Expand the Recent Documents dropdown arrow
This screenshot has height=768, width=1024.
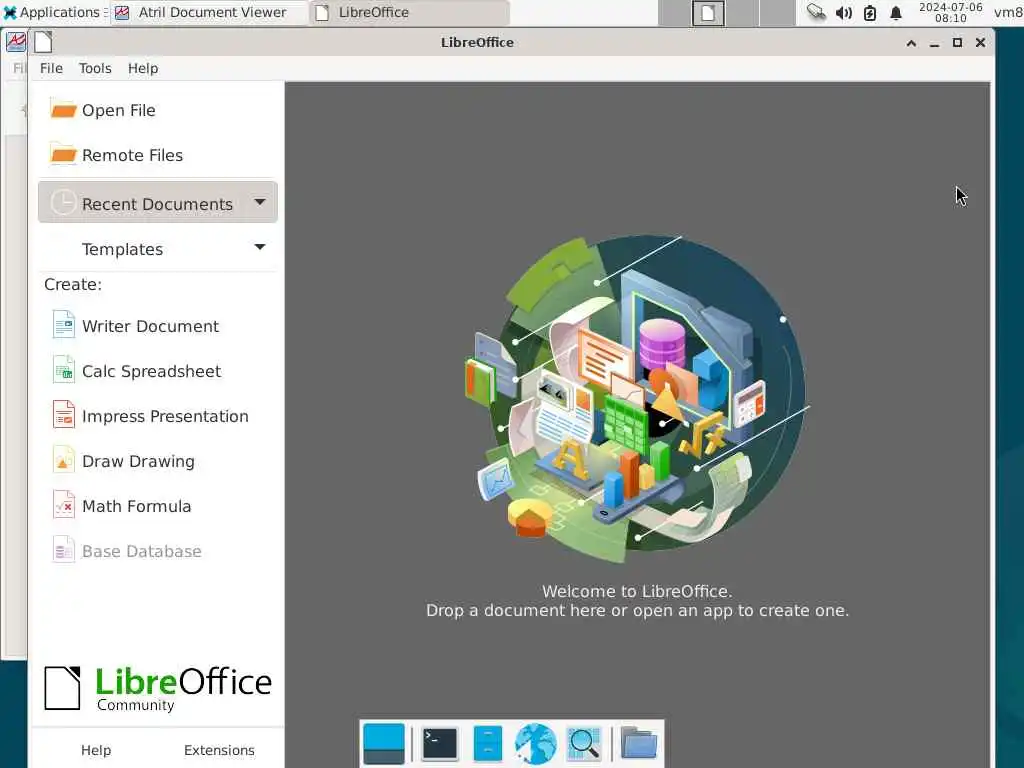pos(260,202)
